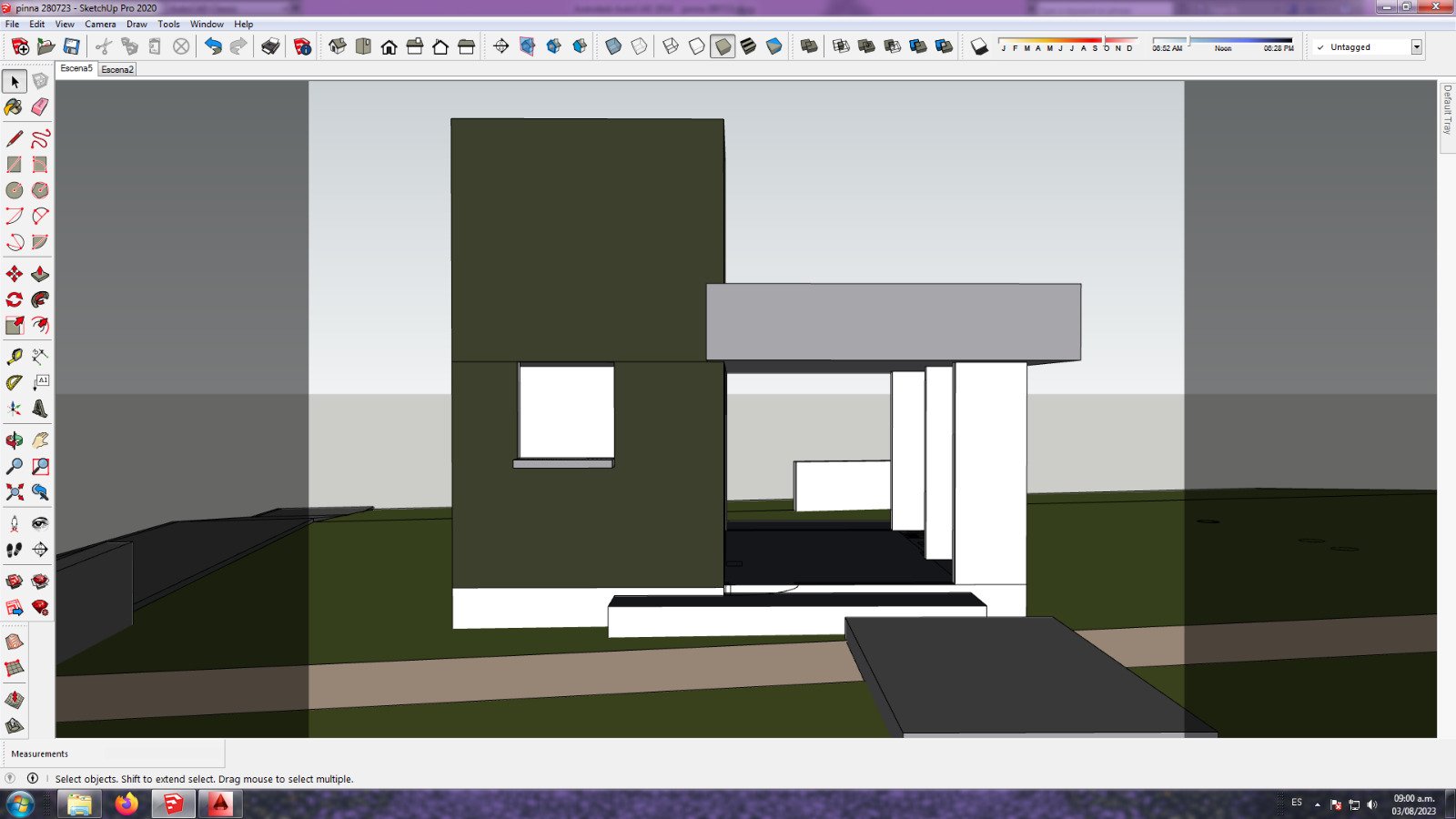The height and width of the screenshot is (819, 1456).
Task: Switch to Escena2 scene tab
Action: pyautogui.click(x=117, y=69)
